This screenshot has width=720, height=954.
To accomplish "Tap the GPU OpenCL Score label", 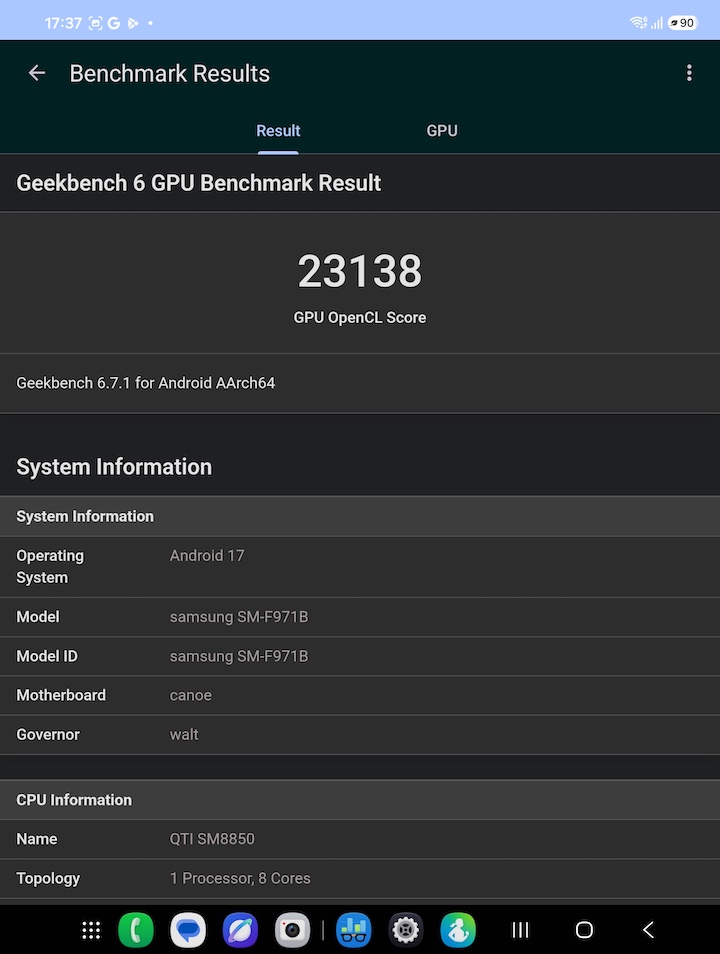I will tap(360, 318).
